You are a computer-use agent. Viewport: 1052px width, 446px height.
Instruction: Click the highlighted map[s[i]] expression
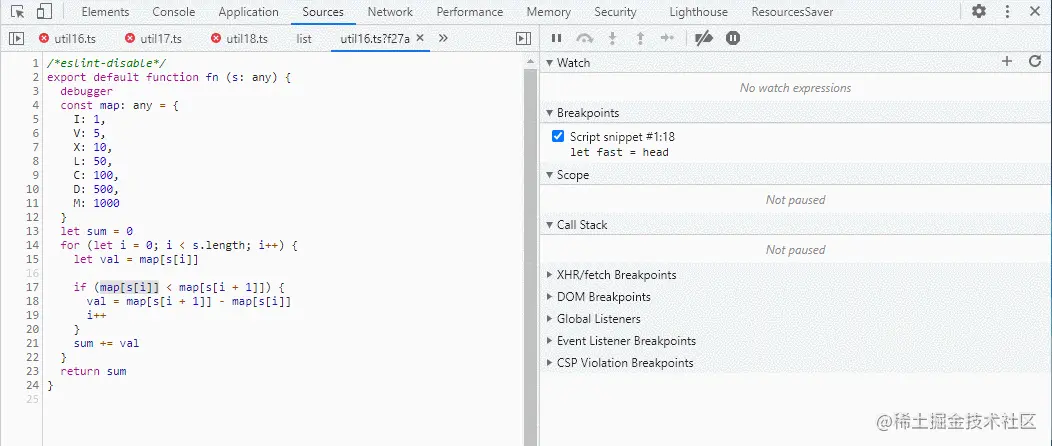(x=129, y=287)
